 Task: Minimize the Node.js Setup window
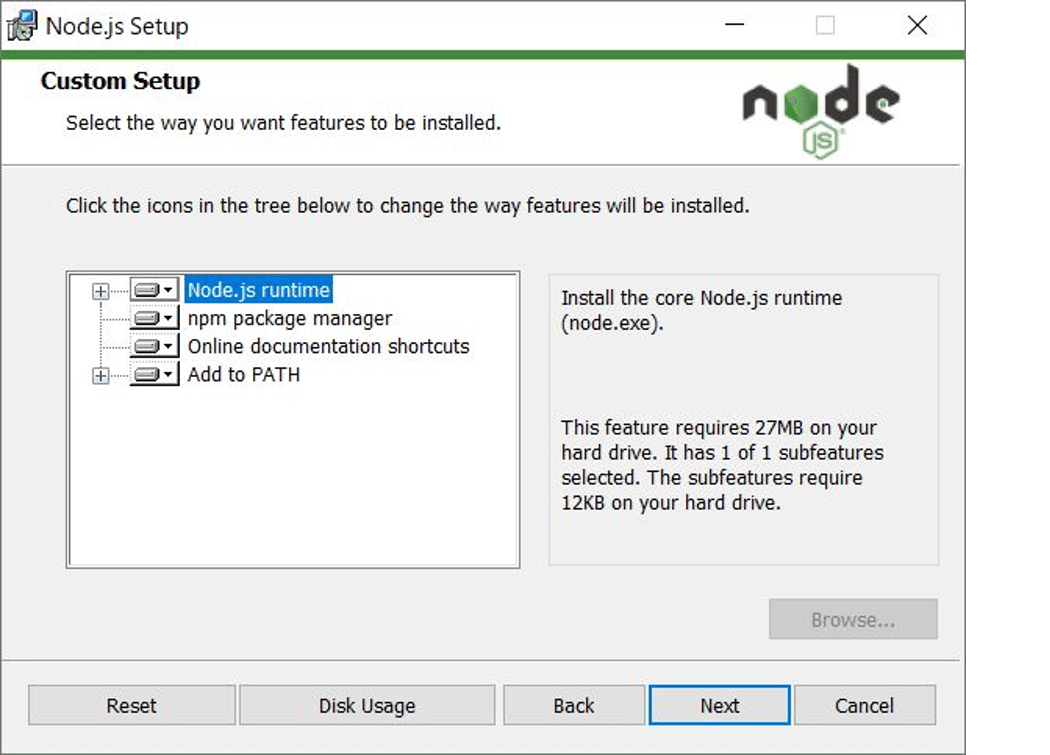point(735,25)
